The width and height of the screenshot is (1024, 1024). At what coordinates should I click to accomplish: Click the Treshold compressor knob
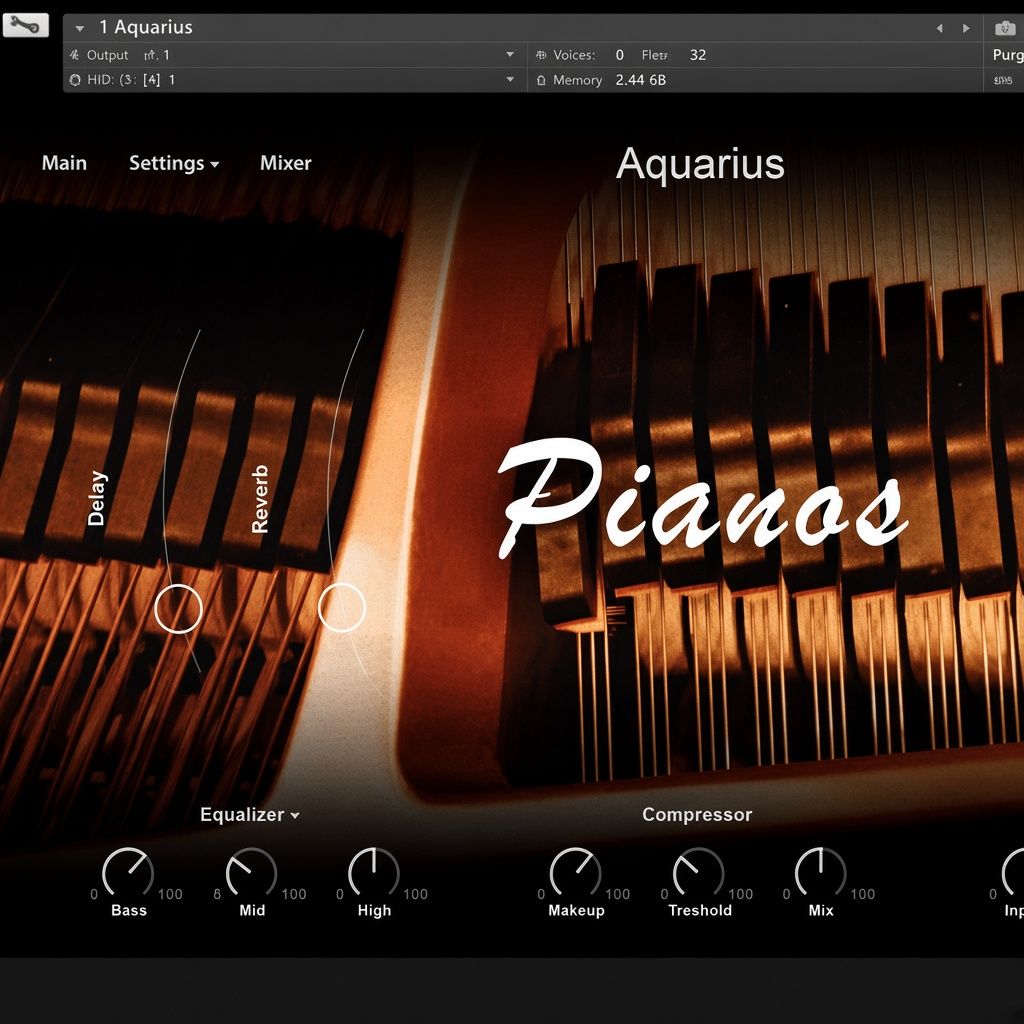(698, 872)
